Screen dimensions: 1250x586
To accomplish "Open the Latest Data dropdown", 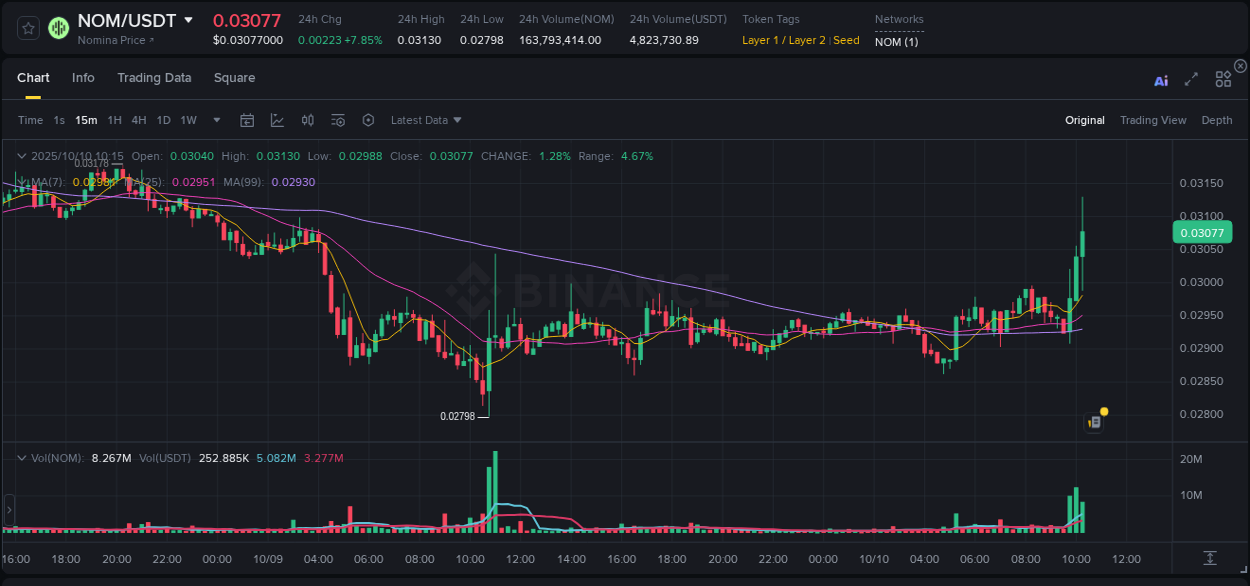I will pyautogui.click(x=424, y=120).
